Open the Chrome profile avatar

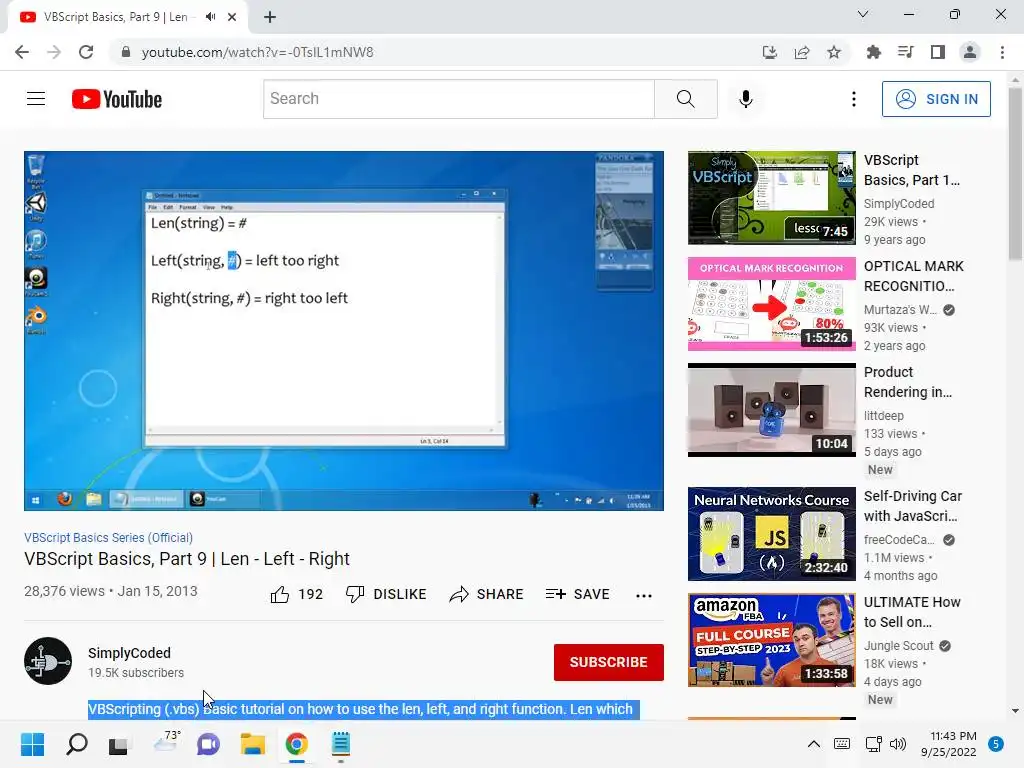coord(970,52)
